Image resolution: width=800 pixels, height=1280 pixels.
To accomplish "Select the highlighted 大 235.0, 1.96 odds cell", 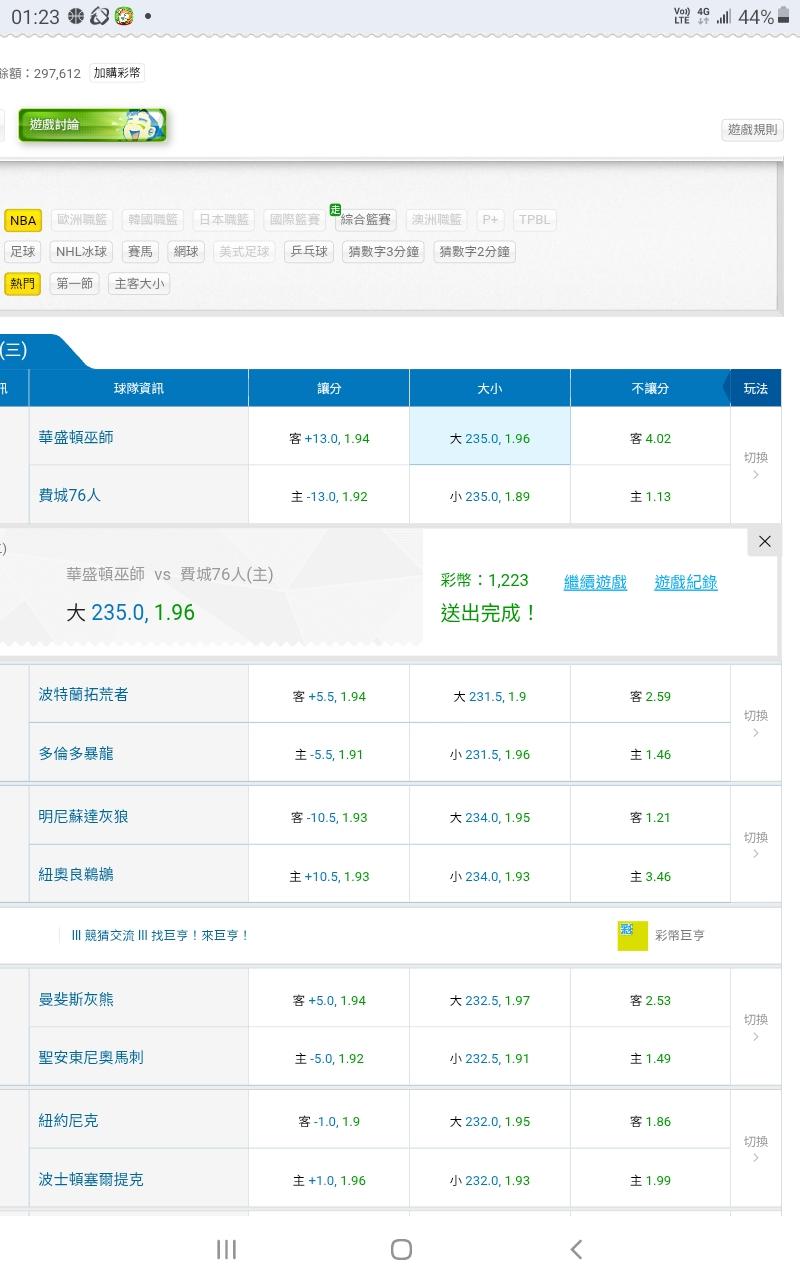I will pos(489,438).
